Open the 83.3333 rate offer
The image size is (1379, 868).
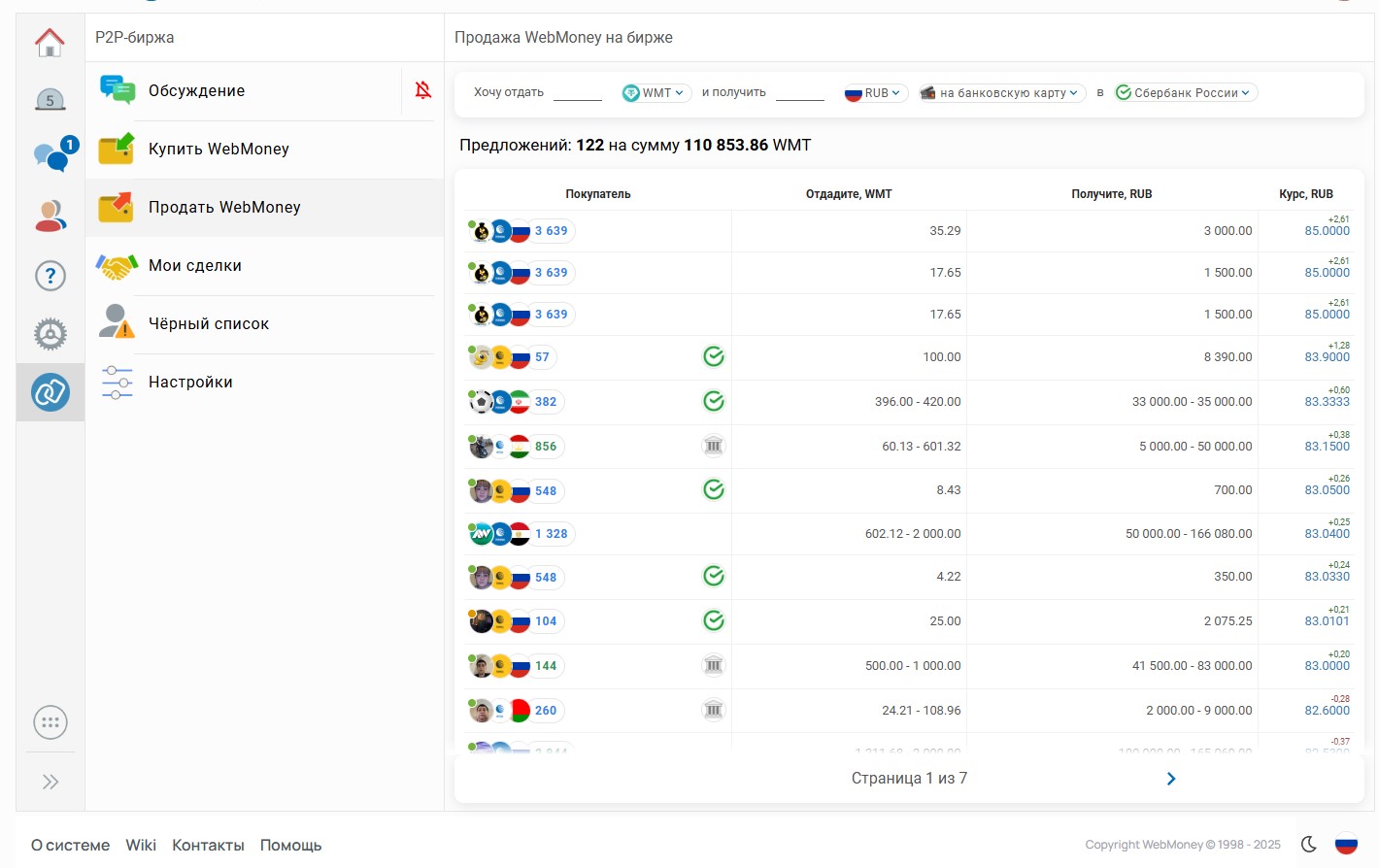pos(1327,402)
